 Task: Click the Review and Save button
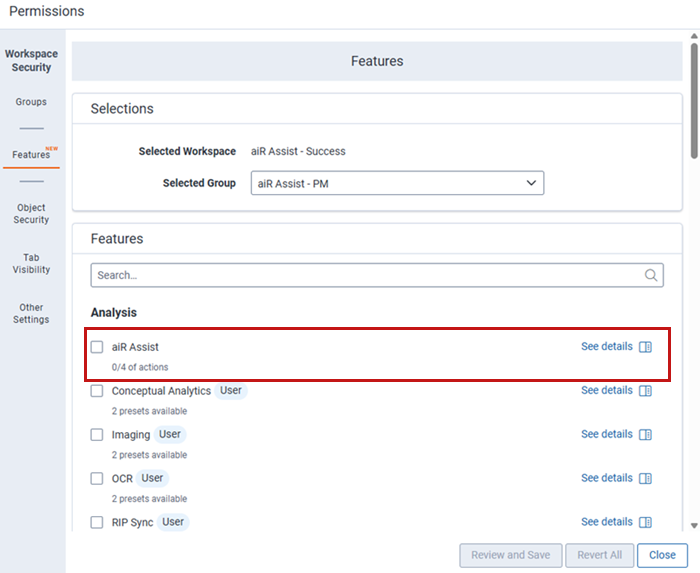pos(511,555)
